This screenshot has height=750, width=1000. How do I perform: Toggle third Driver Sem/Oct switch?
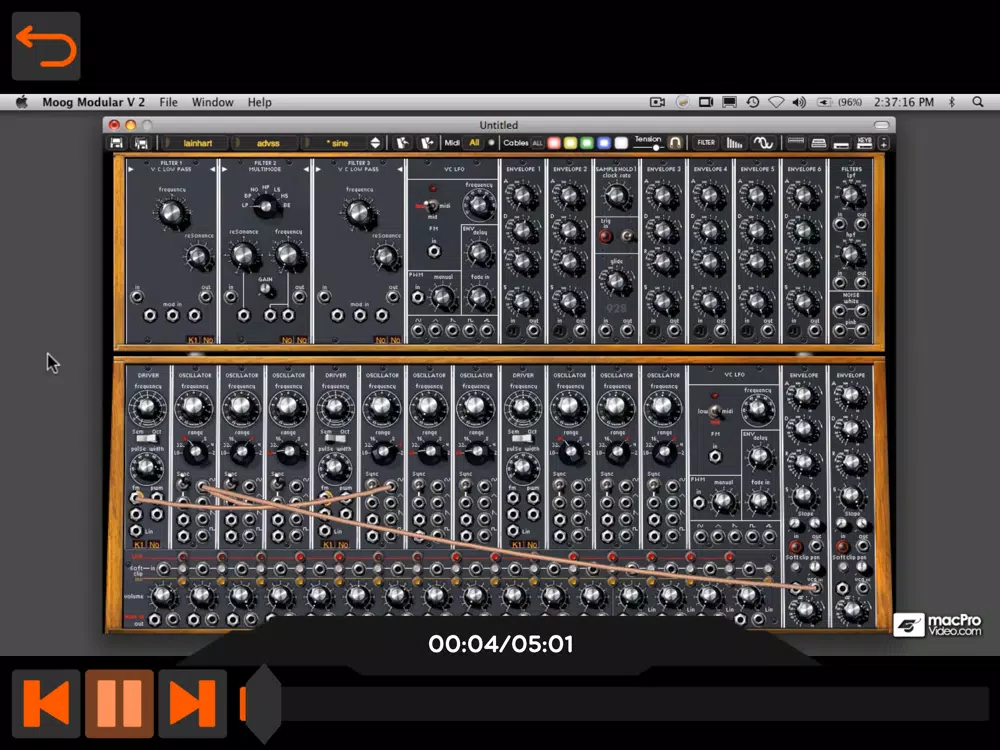tap(522, 438)
